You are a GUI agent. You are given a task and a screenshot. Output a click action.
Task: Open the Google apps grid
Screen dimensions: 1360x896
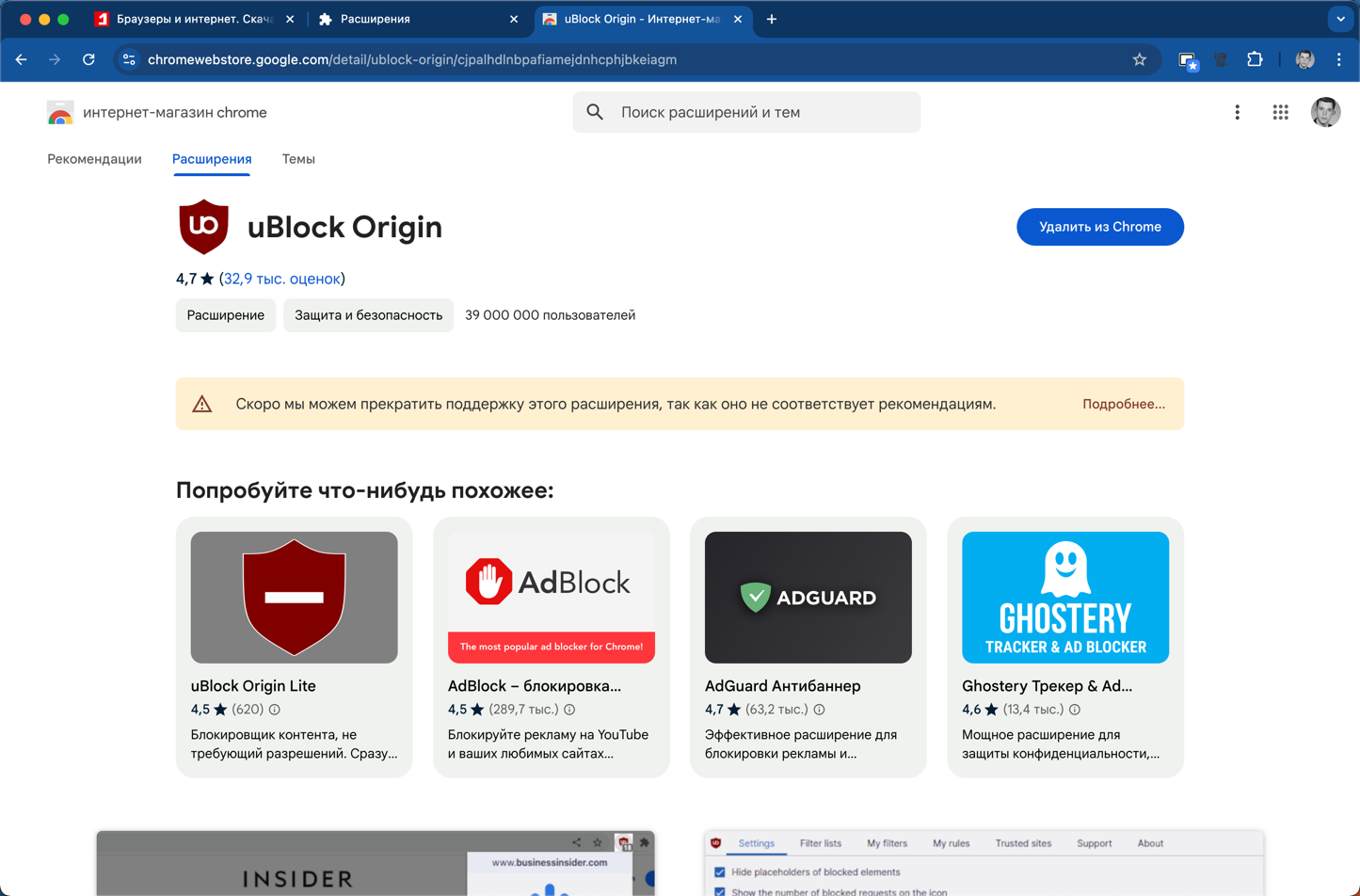tap(1280, 112)
